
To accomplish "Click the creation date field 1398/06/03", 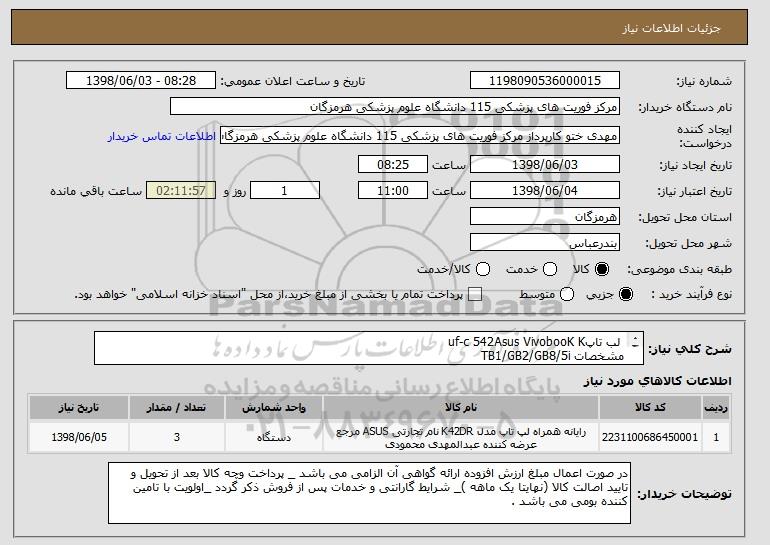I will pyautogui.click(x=545, y=164).
